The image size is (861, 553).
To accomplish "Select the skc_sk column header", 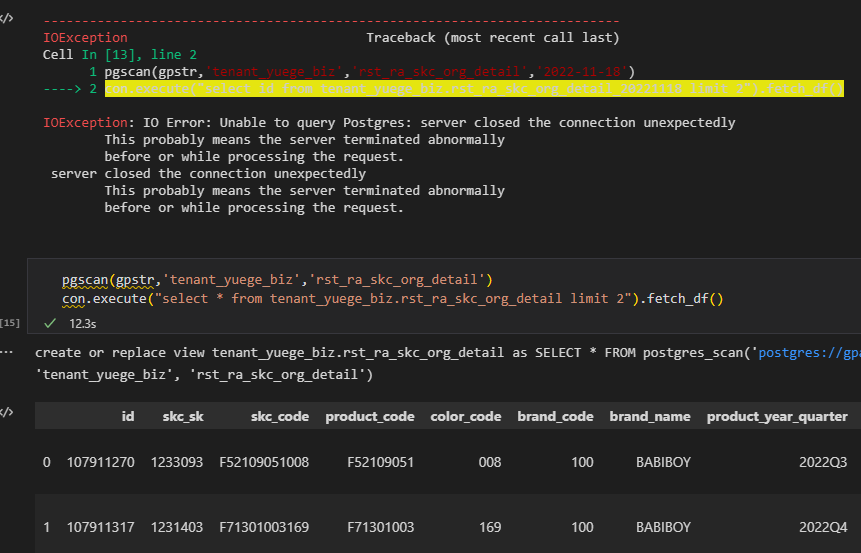I will click(x=183, y=416).
